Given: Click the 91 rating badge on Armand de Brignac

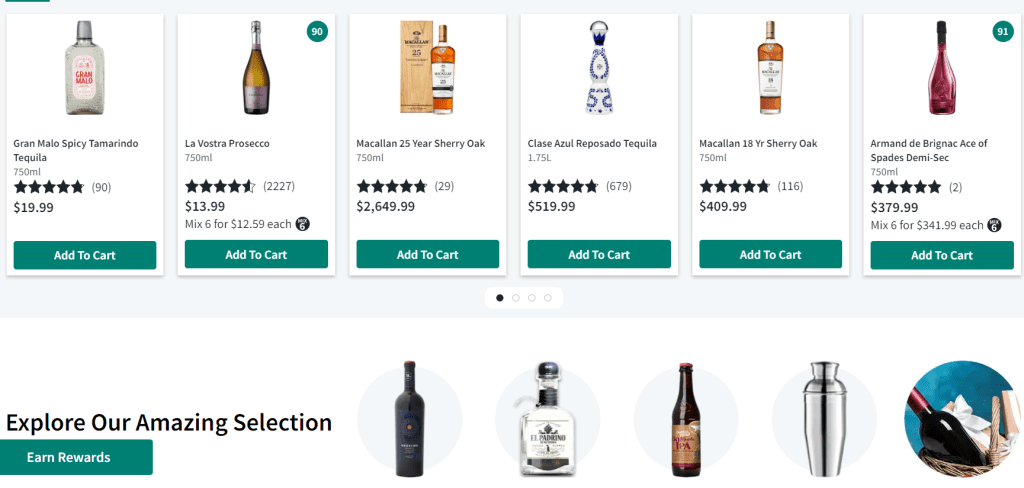Looking at the screenshot, I should [1003, 32].
